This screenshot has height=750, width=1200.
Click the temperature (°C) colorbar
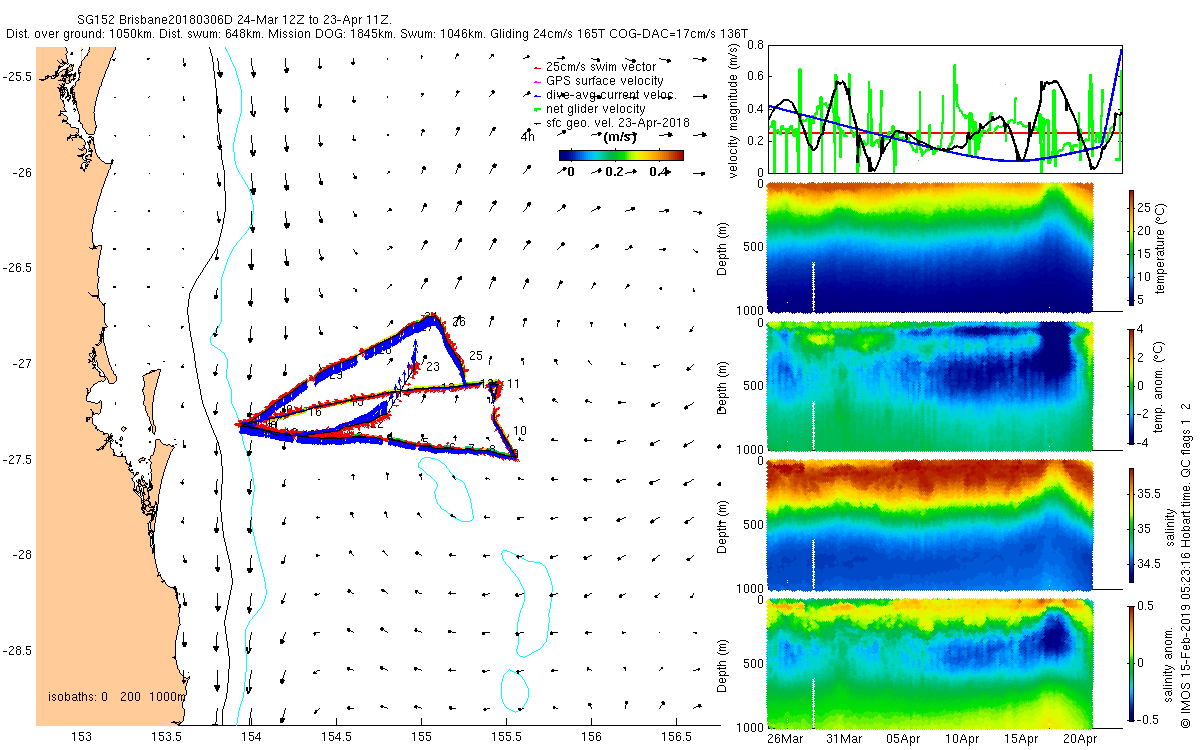[1132, 246]
